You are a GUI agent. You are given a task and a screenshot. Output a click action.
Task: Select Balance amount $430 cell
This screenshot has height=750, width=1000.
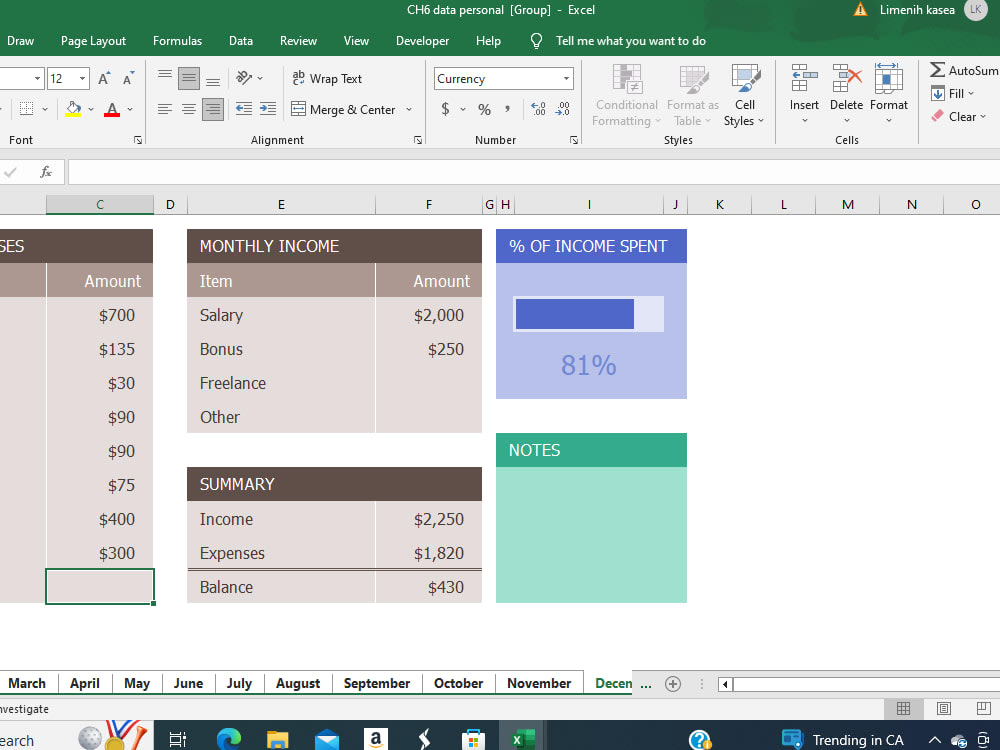pos(429,587)
